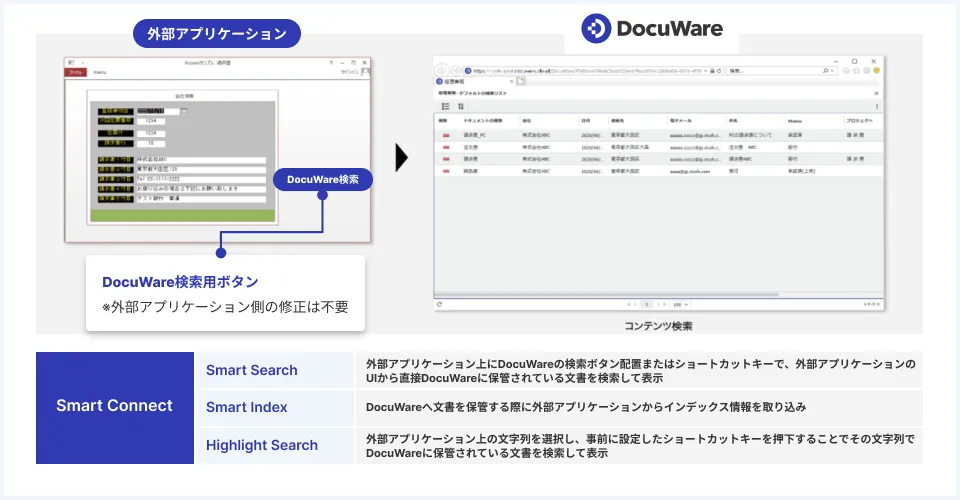Sort by Status column header
The image size is (960, 500).
pos(795,121)
